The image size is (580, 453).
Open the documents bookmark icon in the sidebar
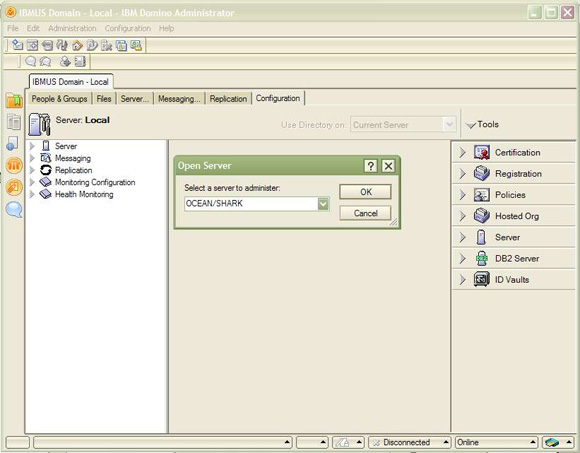[14, 122]
